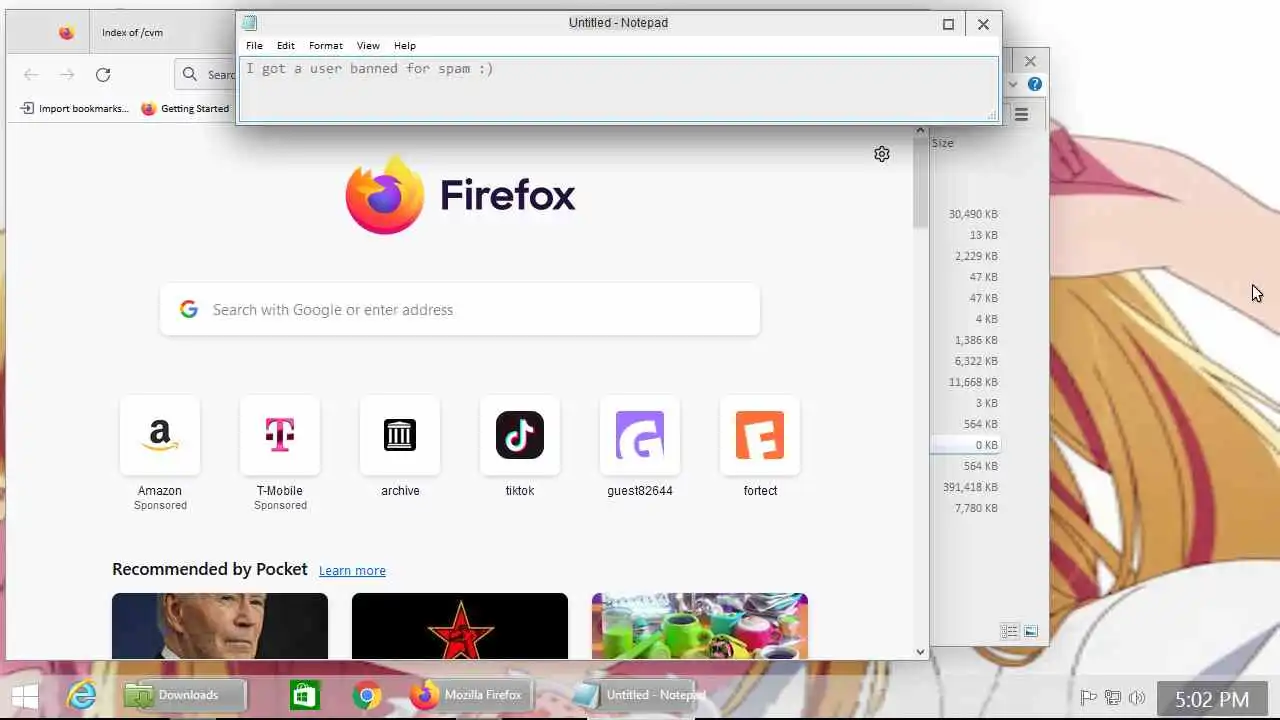Expand the ribbon chevron in Downloads window

[x=1013, y=85]
